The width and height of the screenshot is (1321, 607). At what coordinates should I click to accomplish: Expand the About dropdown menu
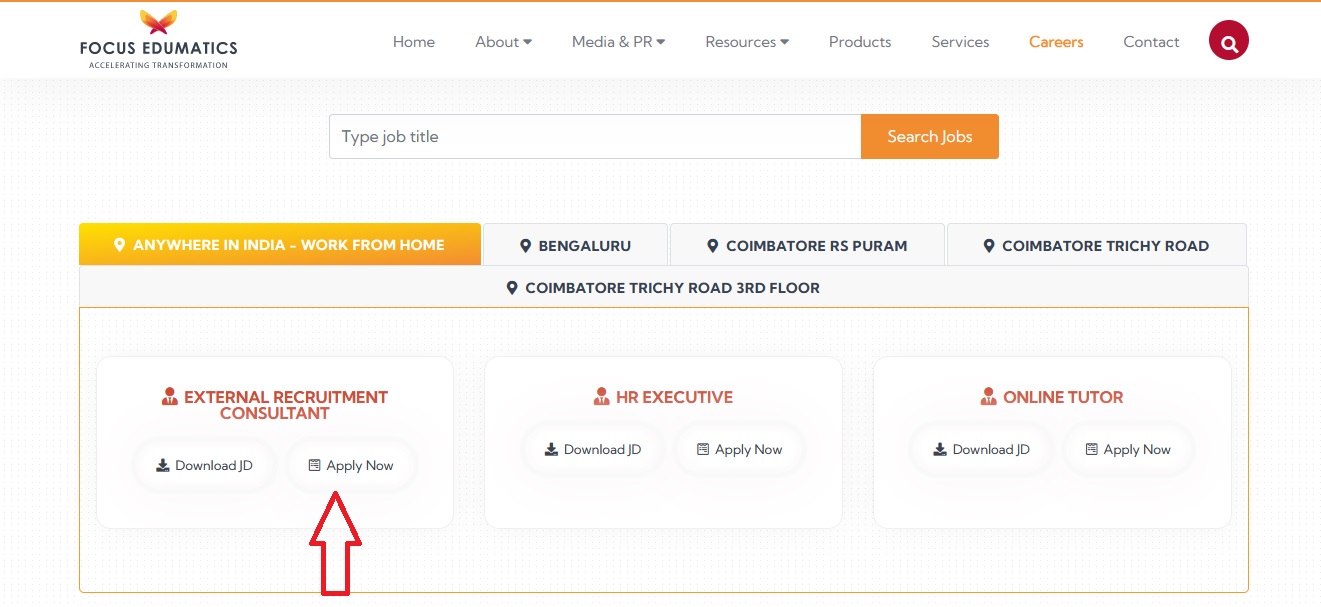(x=503, y=42)
